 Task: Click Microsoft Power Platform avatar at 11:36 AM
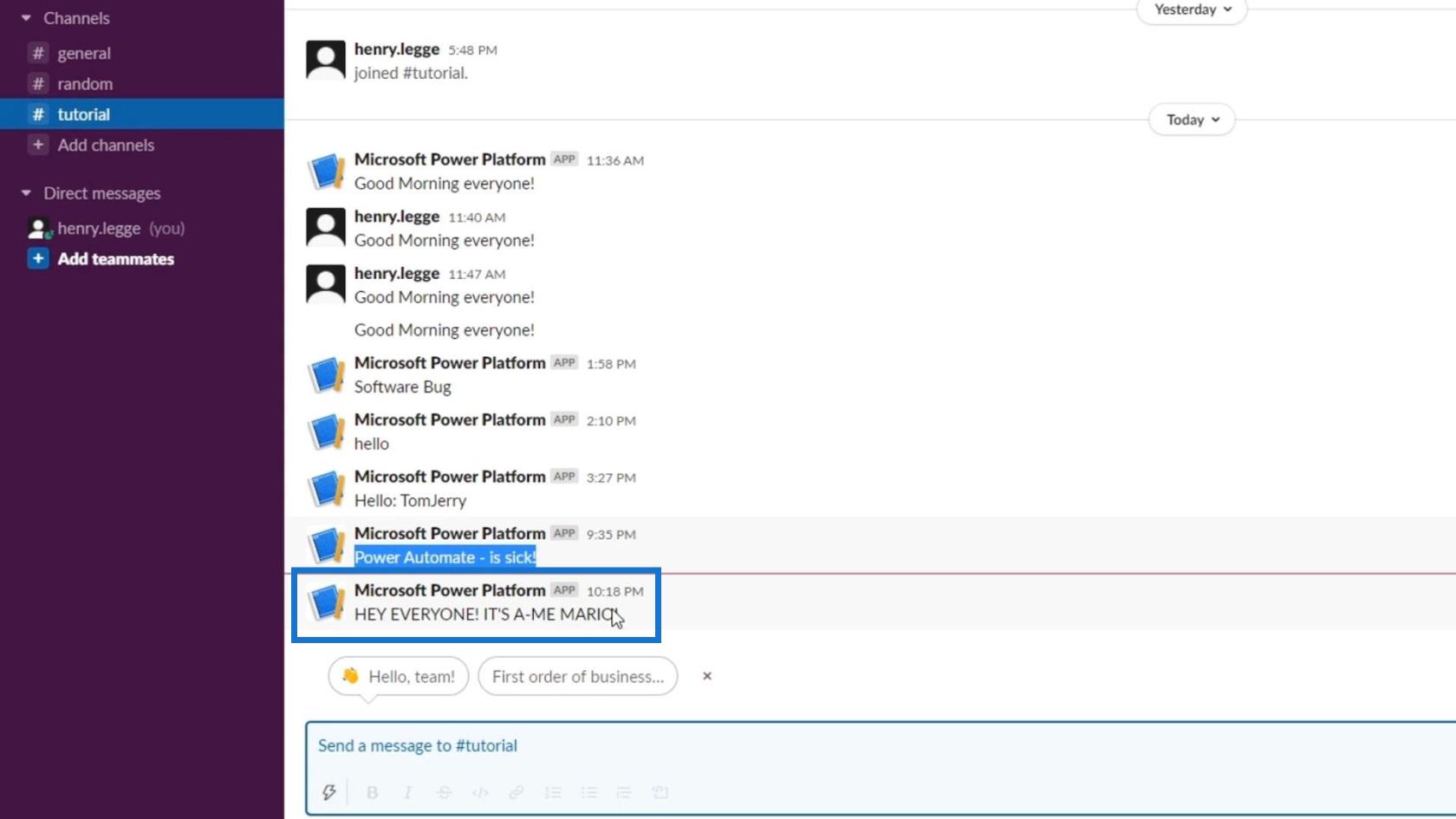click(327, 171)
